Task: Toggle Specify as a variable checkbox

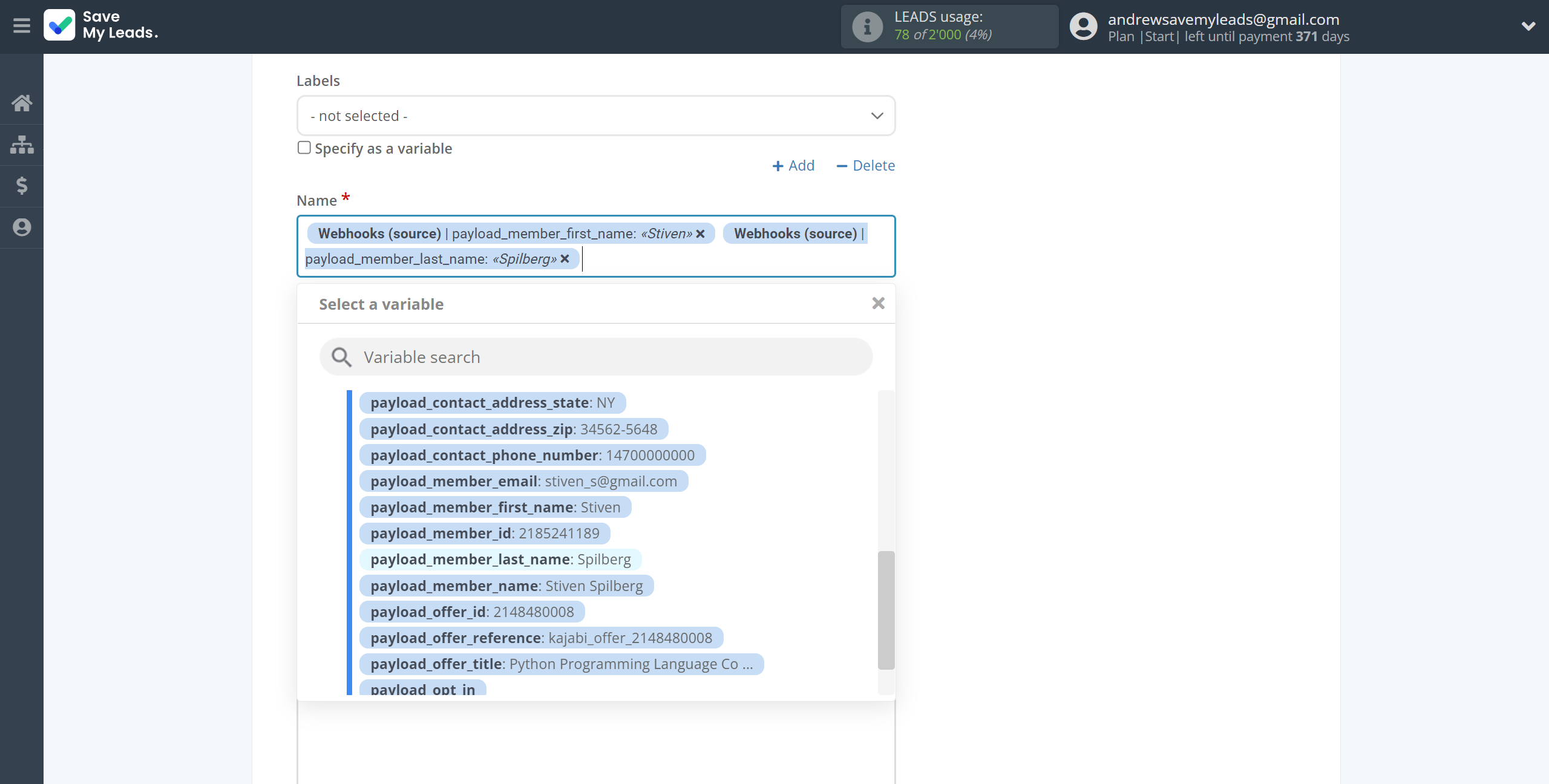Action: coord(304,148)
